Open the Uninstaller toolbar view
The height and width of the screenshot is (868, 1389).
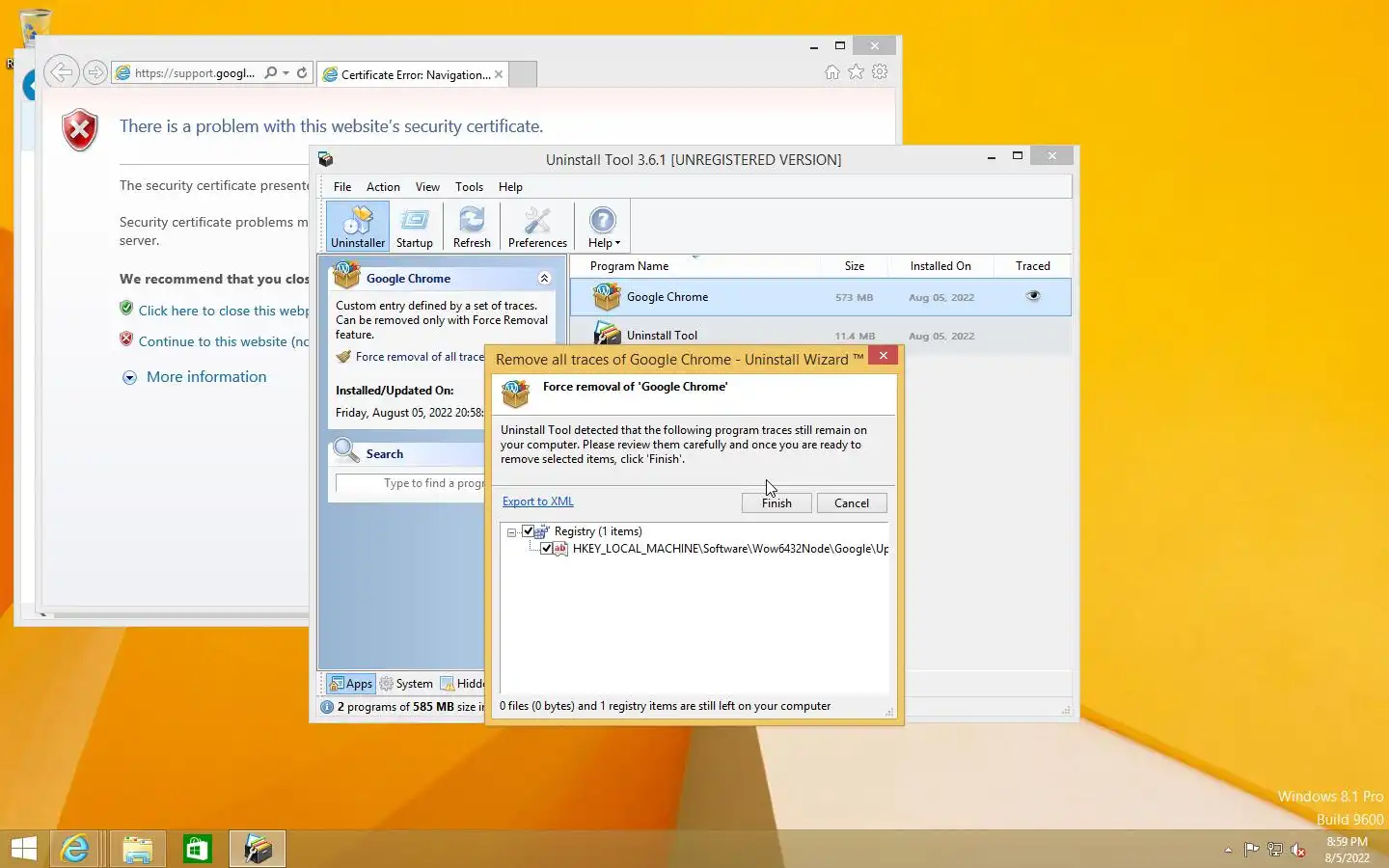pos(358,227)
